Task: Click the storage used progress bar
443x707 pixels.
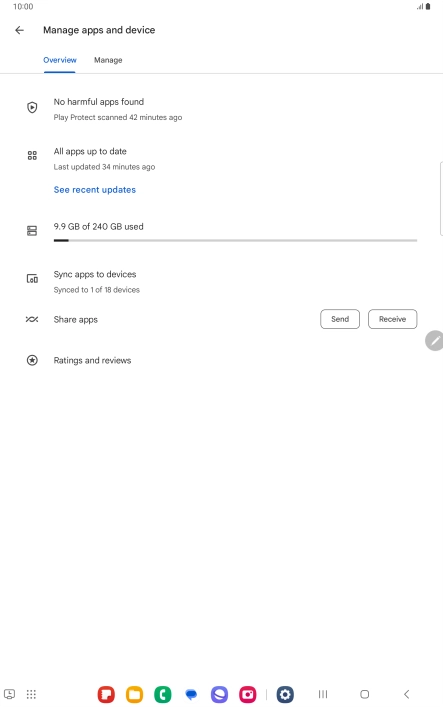Action: (235, 241)
